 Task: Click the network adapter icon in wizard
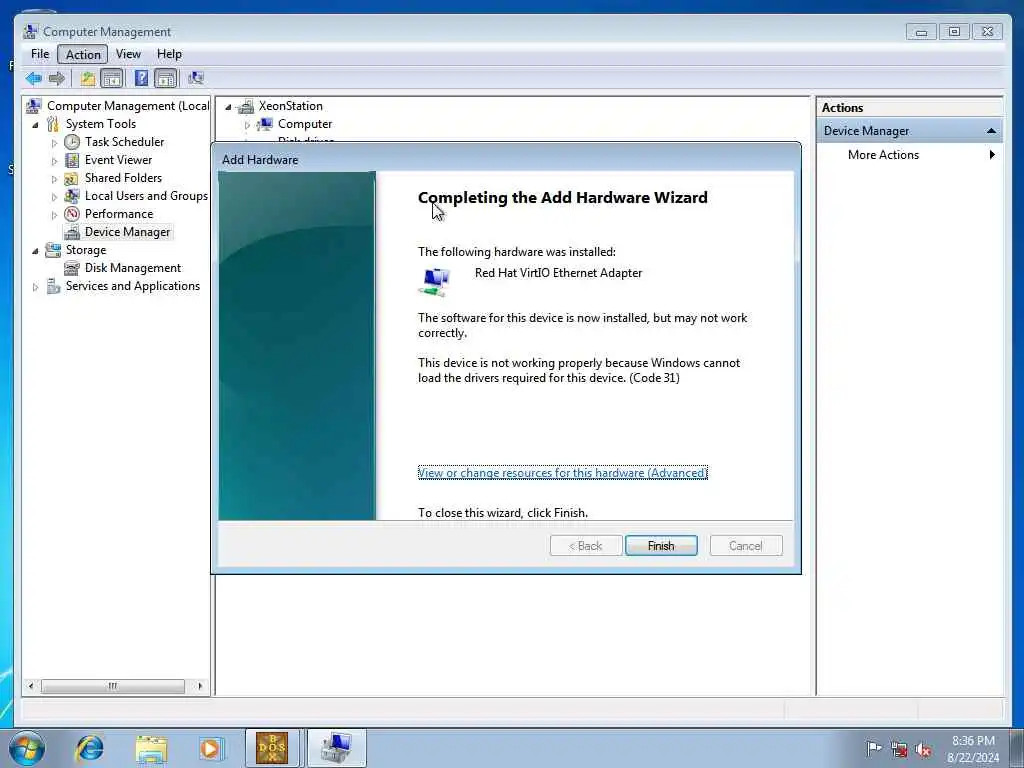pyautogui.click(x=434, y=281)
